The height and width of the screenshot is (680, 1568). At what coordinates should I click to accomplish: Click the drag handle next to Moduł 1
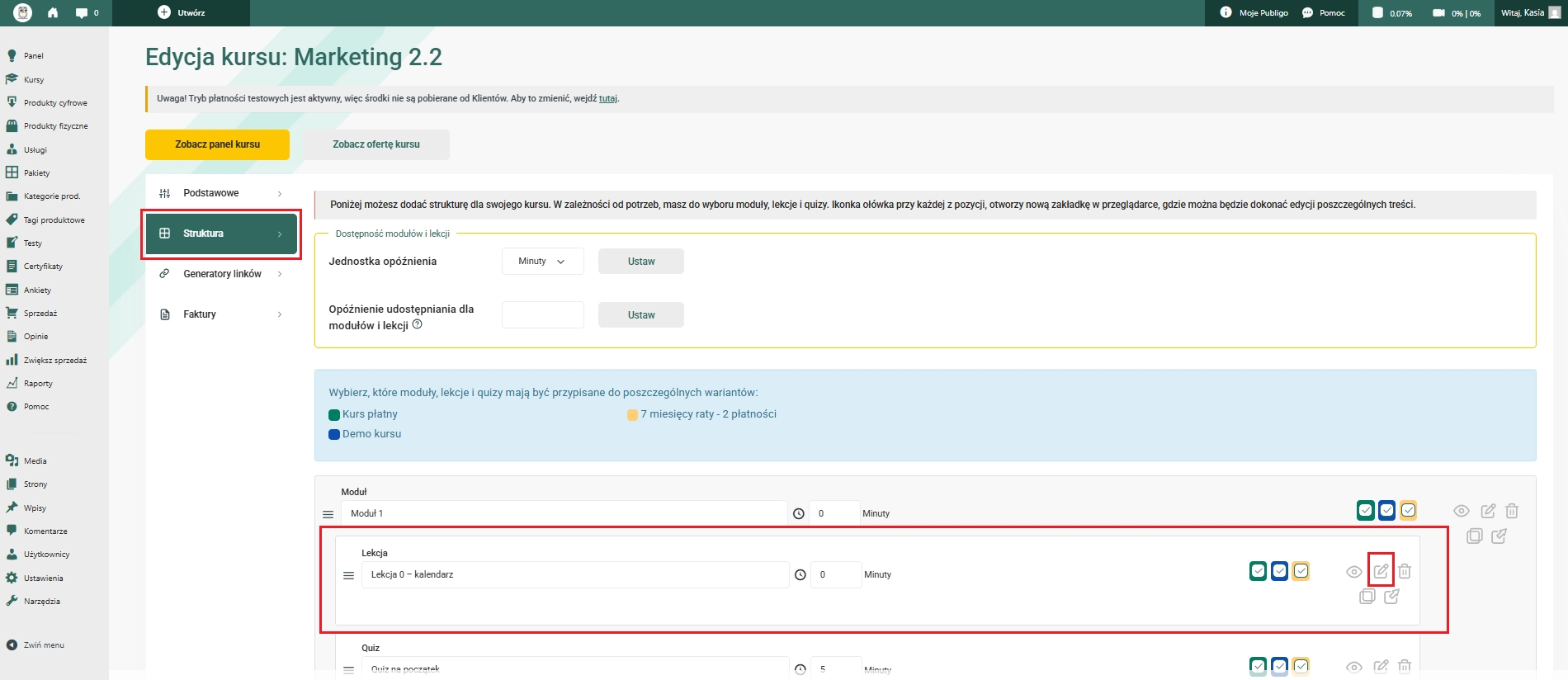point(328,514)
